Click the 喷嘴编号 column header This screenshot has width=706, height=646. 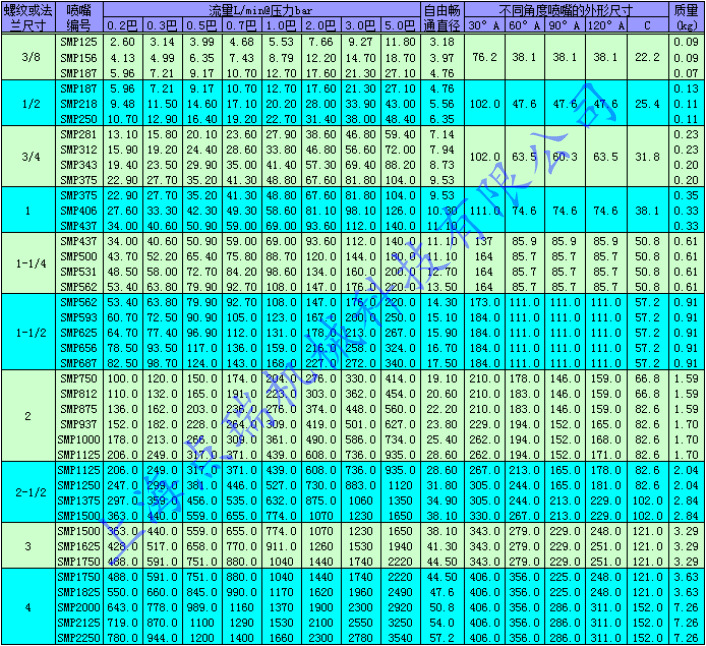[x=79, y=18]
